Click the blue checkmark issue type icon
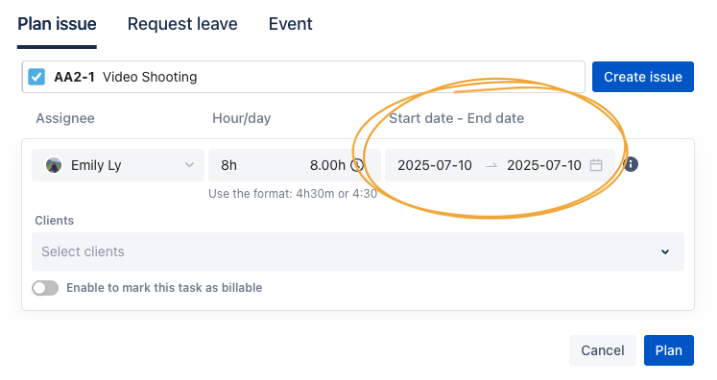Viewport: 717px width, 380px height. point(37,77)
